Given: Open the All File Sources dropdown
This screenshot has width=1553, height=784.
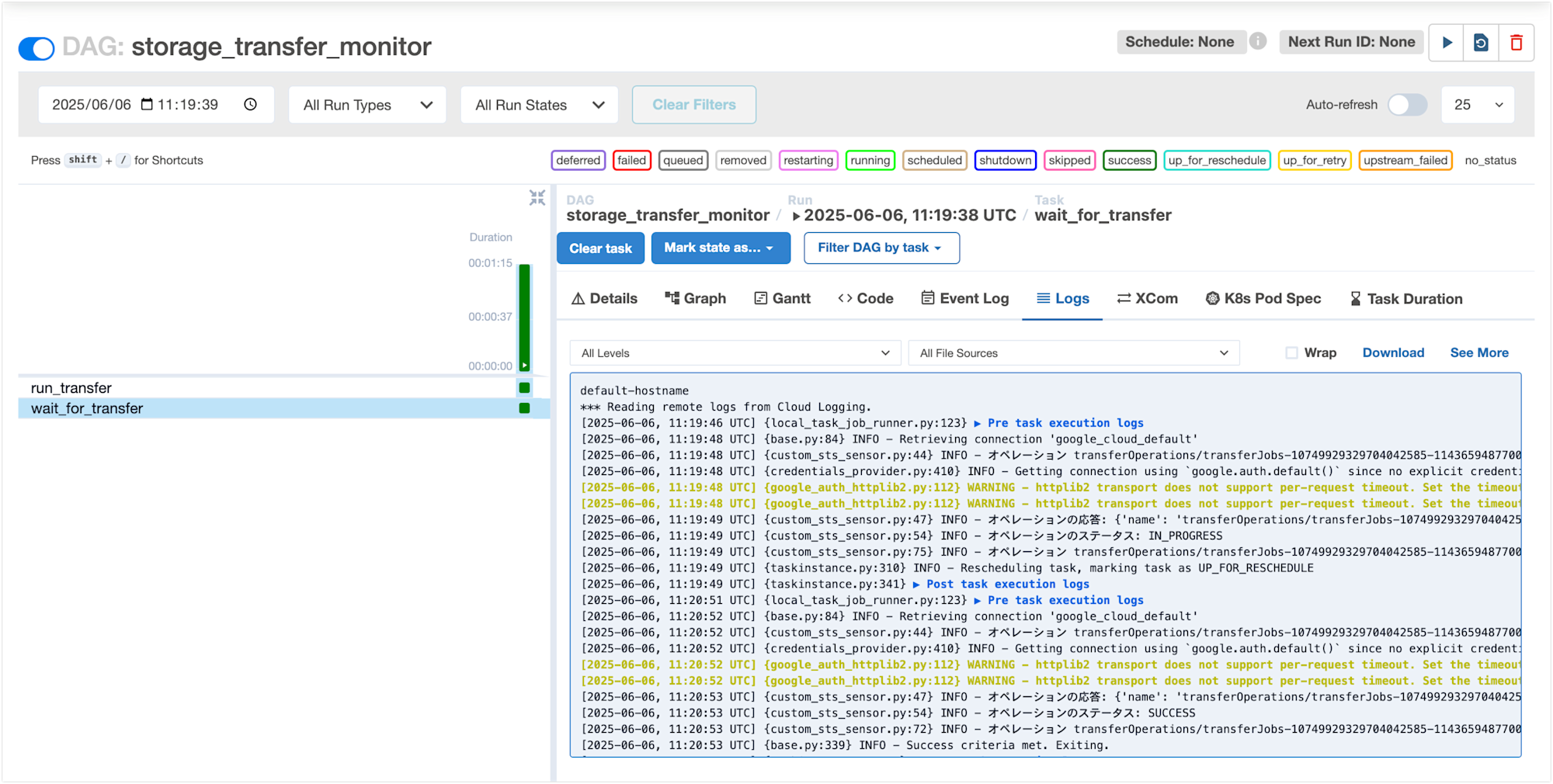Looking at the screenshot, I should tap(1074, 353).
